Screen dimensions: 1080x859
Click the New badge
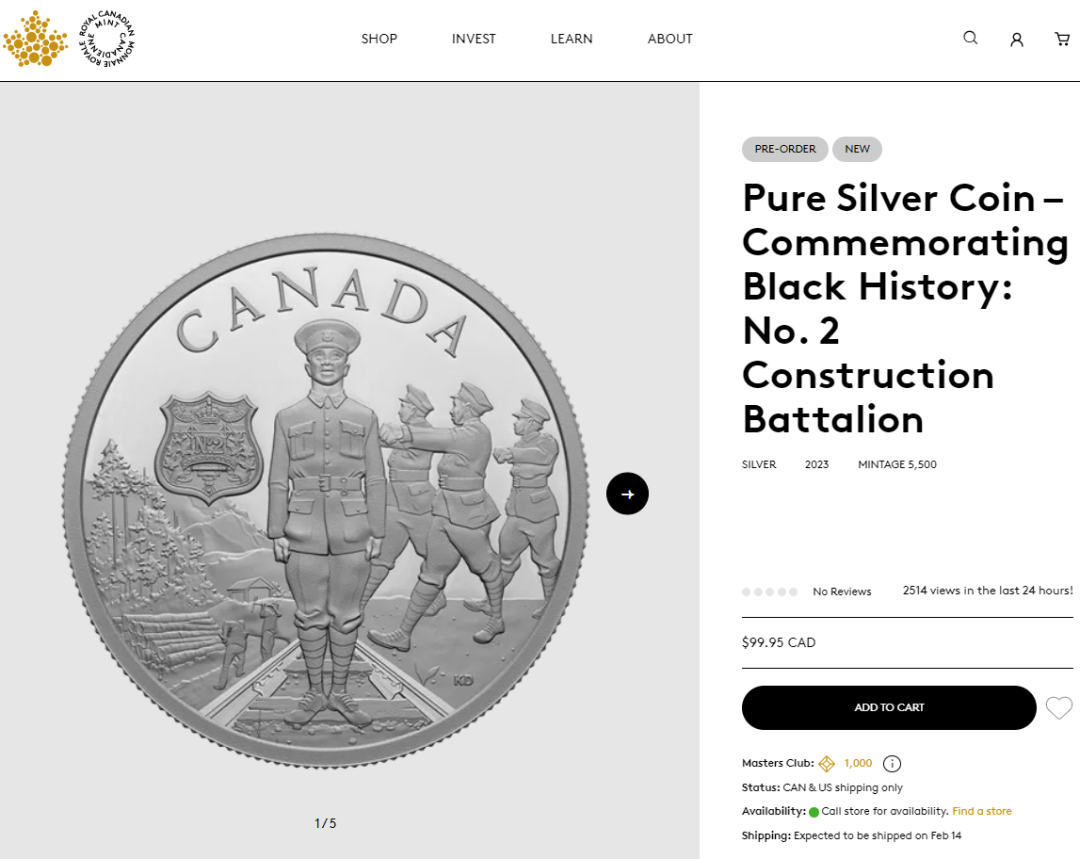click(x=857, y=149)
